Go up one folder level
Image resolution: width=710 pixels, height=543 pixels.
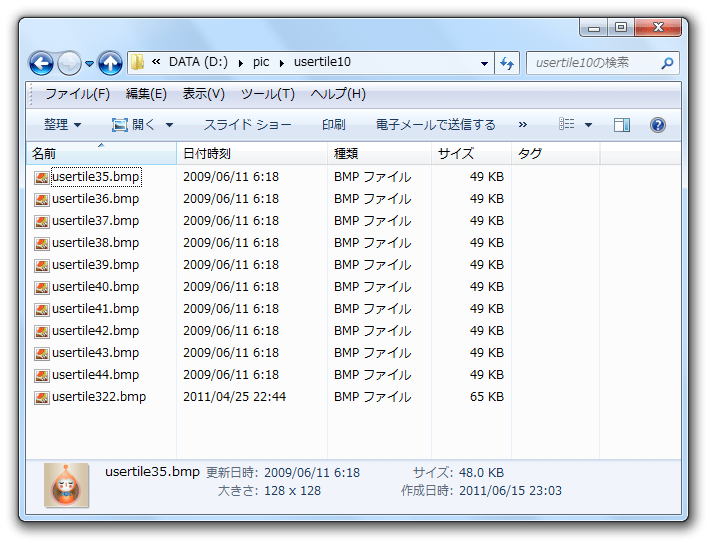(x=110, y=63)
